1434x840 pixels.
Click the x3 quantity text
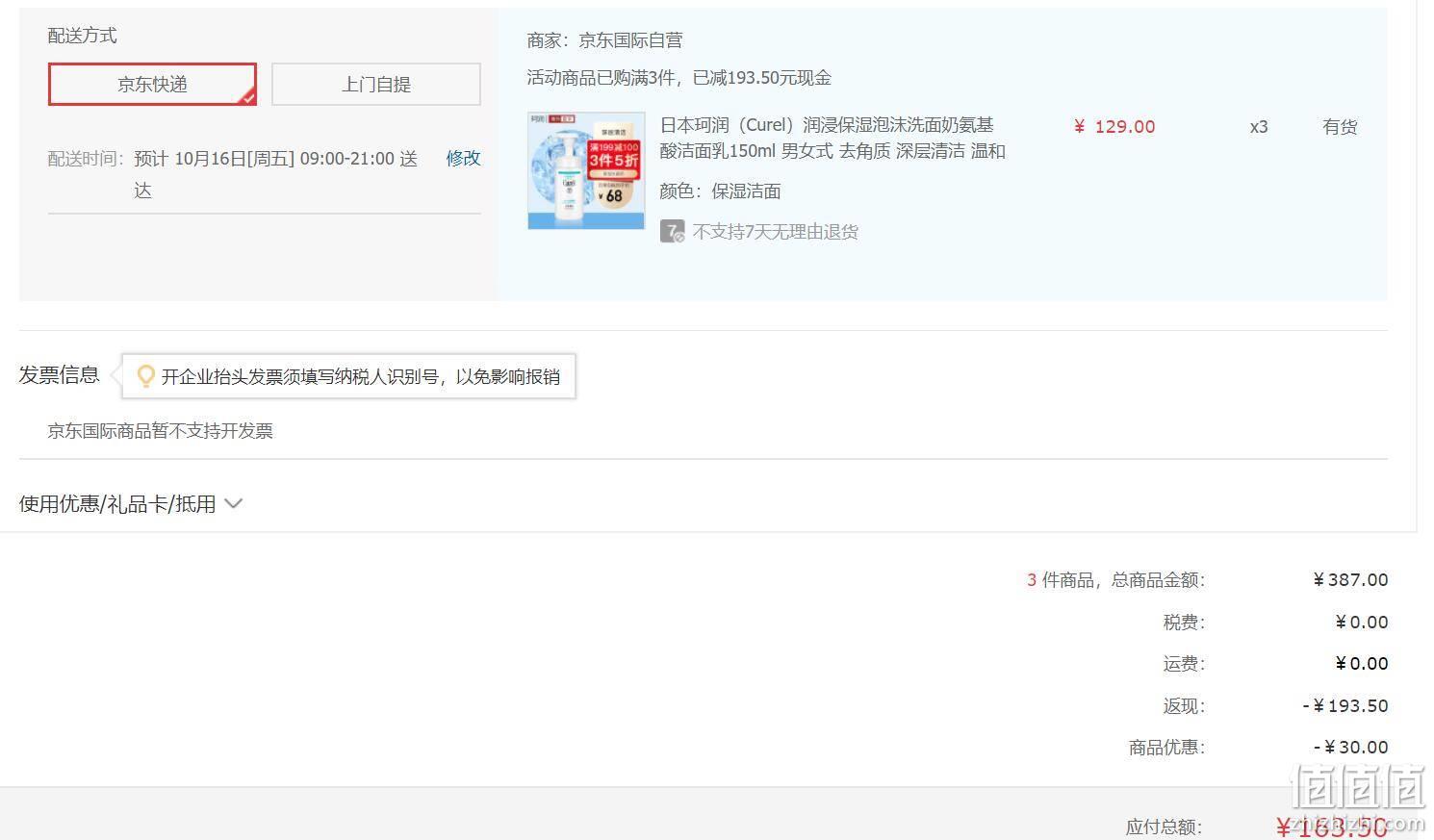click(x=1259, y=127)
